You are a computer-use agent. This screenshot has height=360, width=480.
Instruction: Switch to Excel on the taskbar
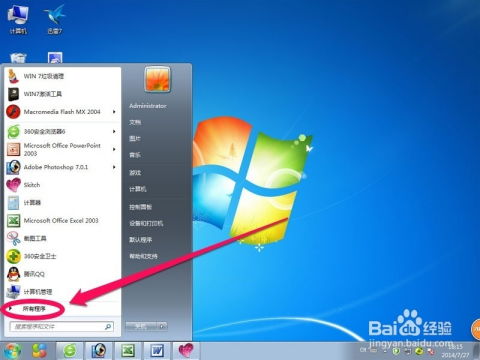pyautogui.click(x=128, y=351)
